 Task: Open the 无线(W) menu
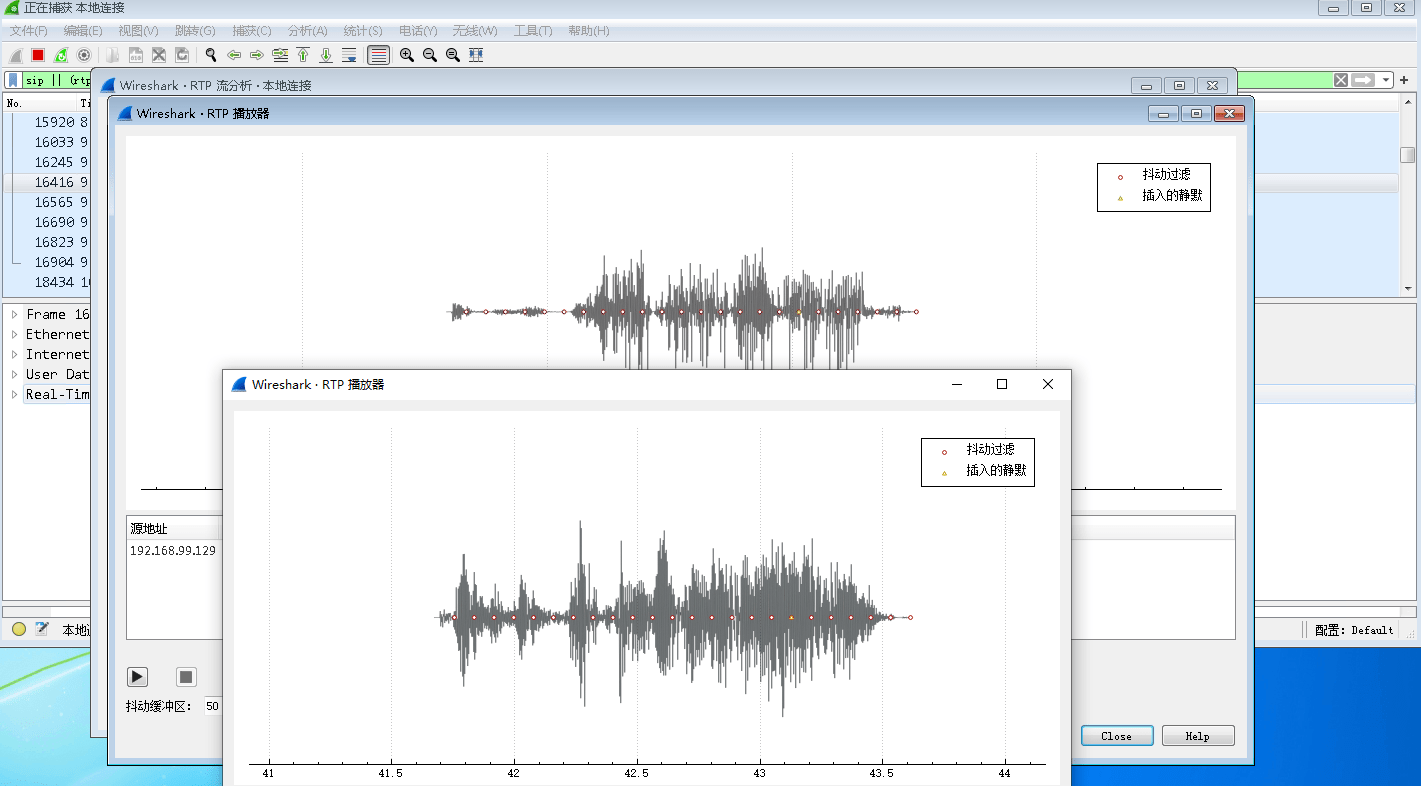(x=475, y=31)
